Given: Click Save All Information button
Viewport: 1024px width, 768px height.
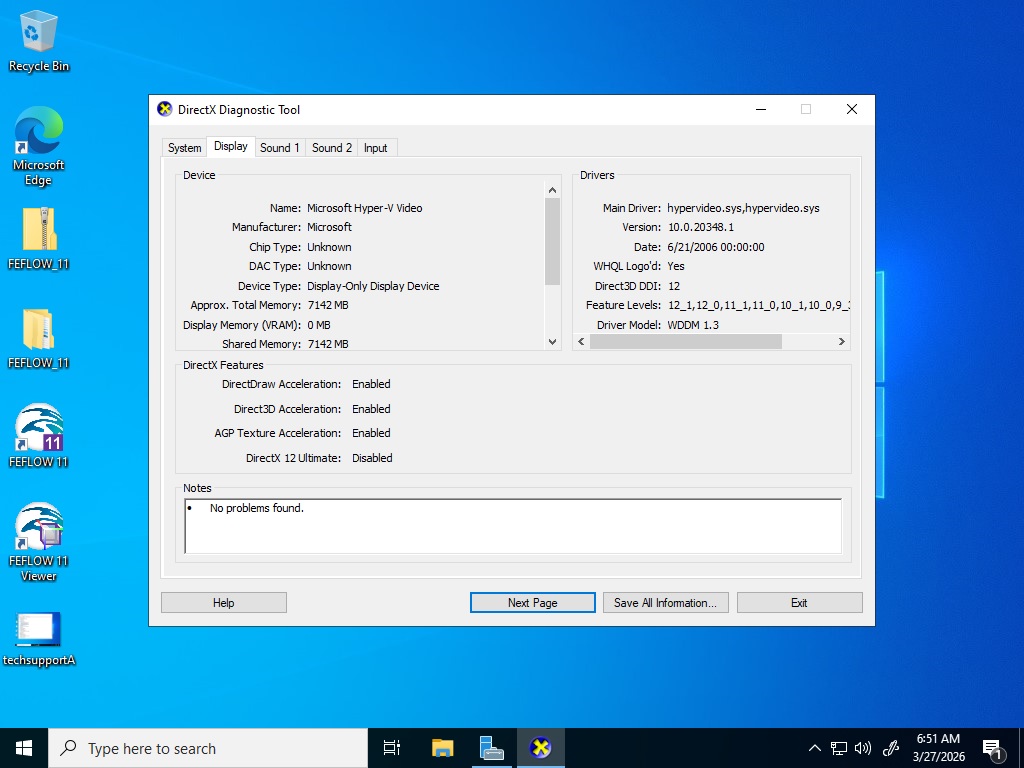Looking at the screenshot, I should tap(664, 603).
